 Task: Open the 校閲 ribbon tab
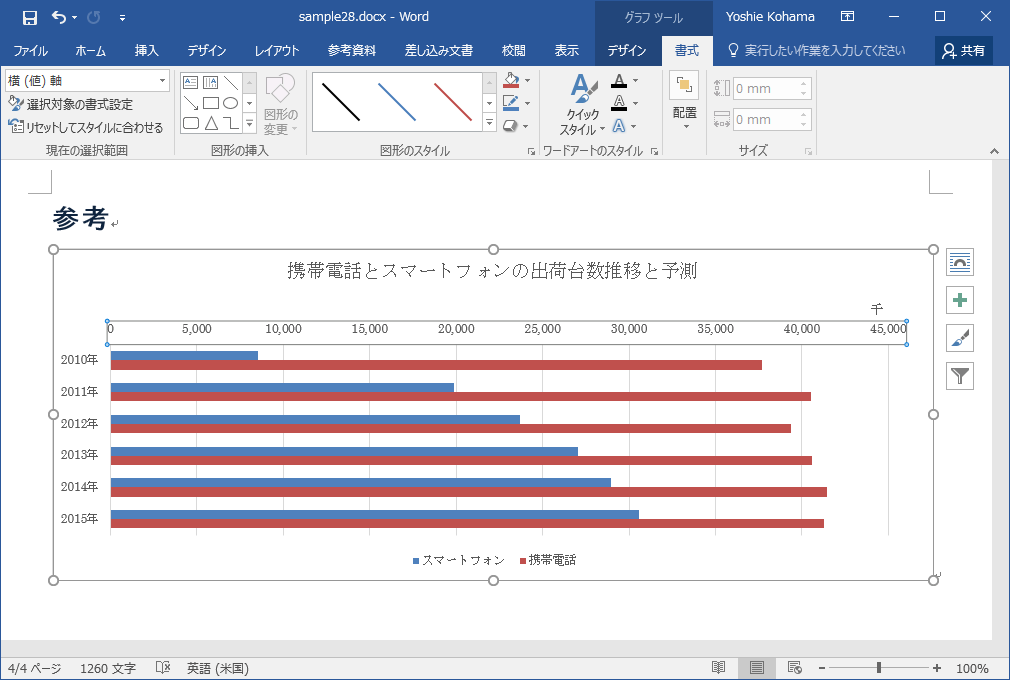click(514, 51)
